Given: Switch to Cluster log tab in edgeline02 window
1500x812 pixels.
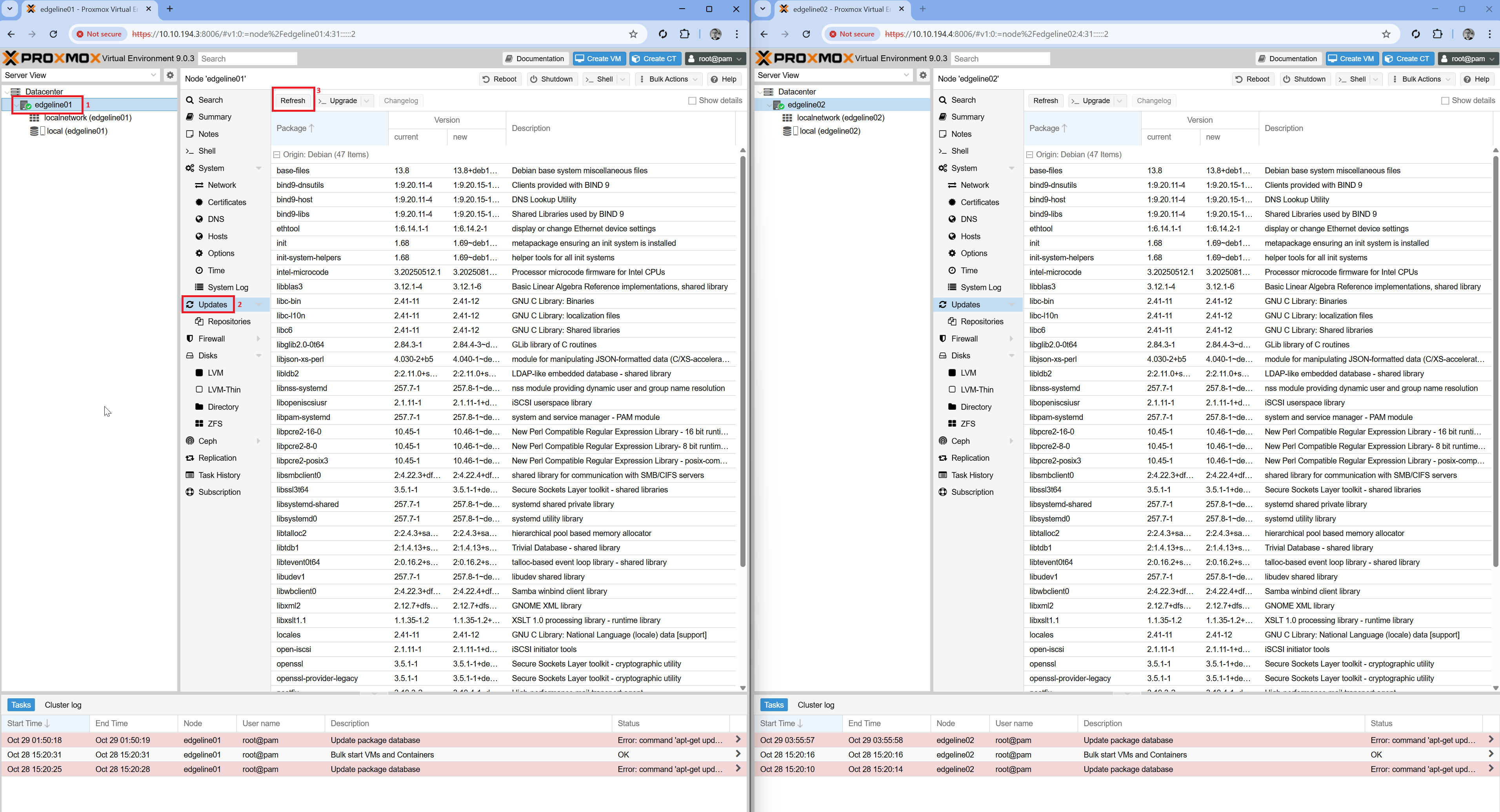Looking at the screenshot, I should [x=816, y=705].
